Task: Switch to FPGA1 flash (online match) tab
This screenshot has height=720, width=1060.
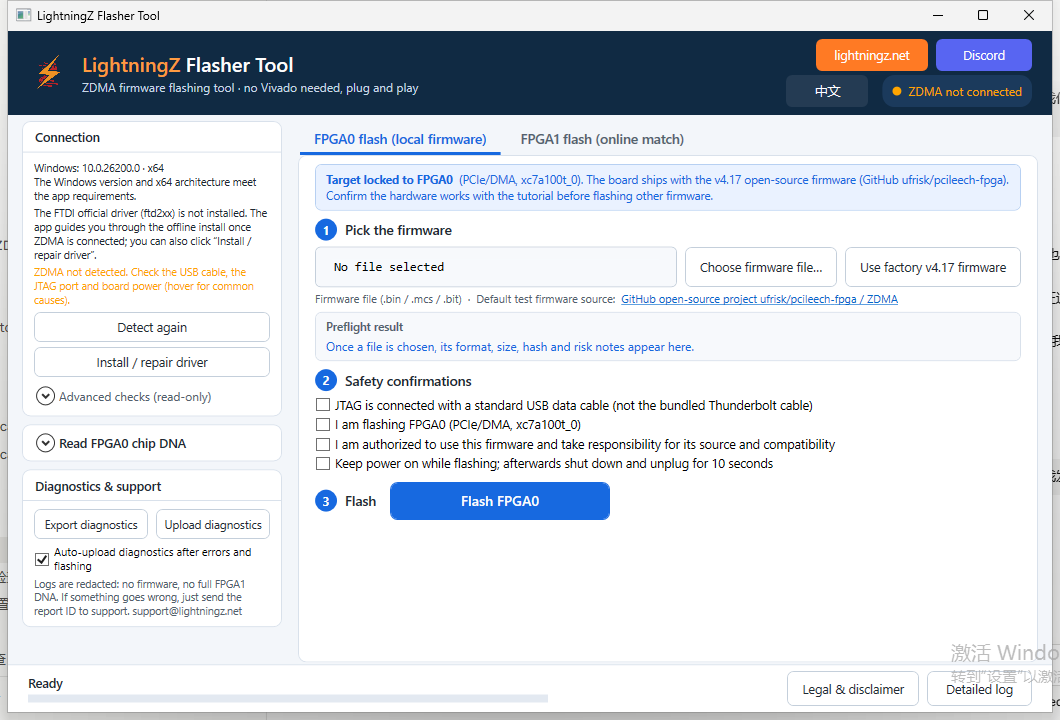Action: click(602, 139)
